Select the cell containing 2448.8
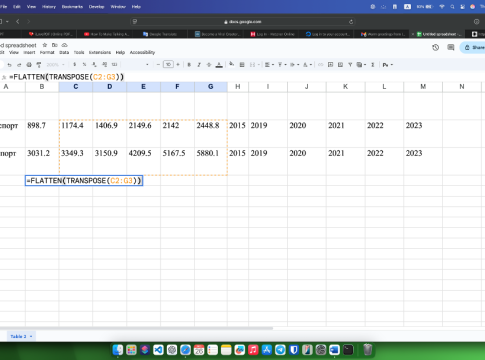 click(x=211, y=133)
